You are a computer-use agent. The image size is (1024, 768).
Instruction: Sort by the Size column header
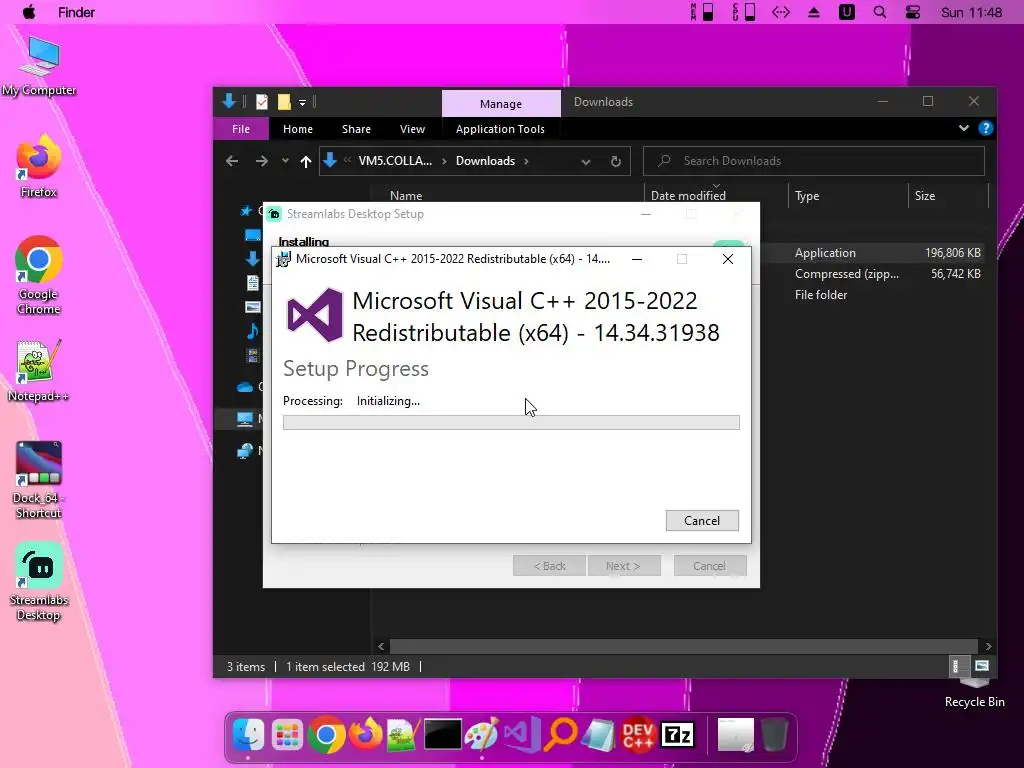point(925,195)
